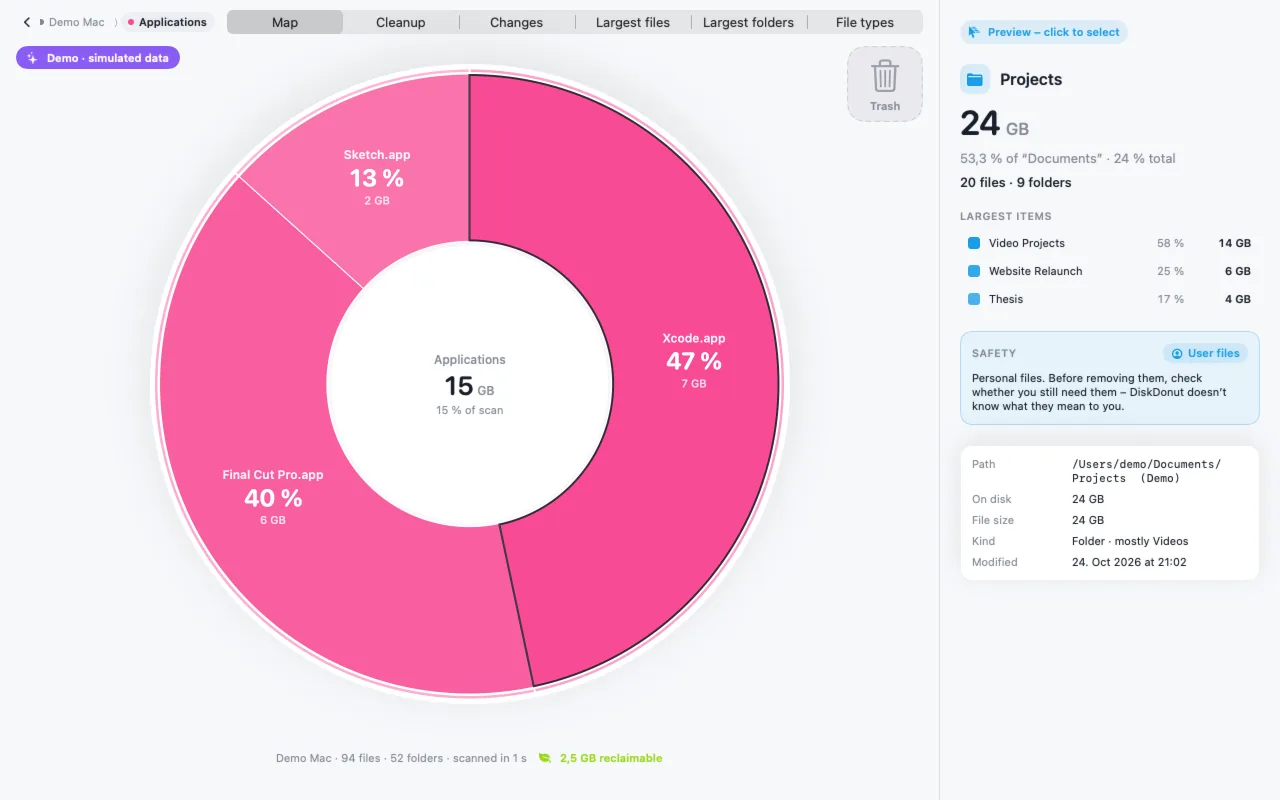Viewport: 1280px width, 800px height.
Task: Switch to the Map tab
Action: pos(285,22)
